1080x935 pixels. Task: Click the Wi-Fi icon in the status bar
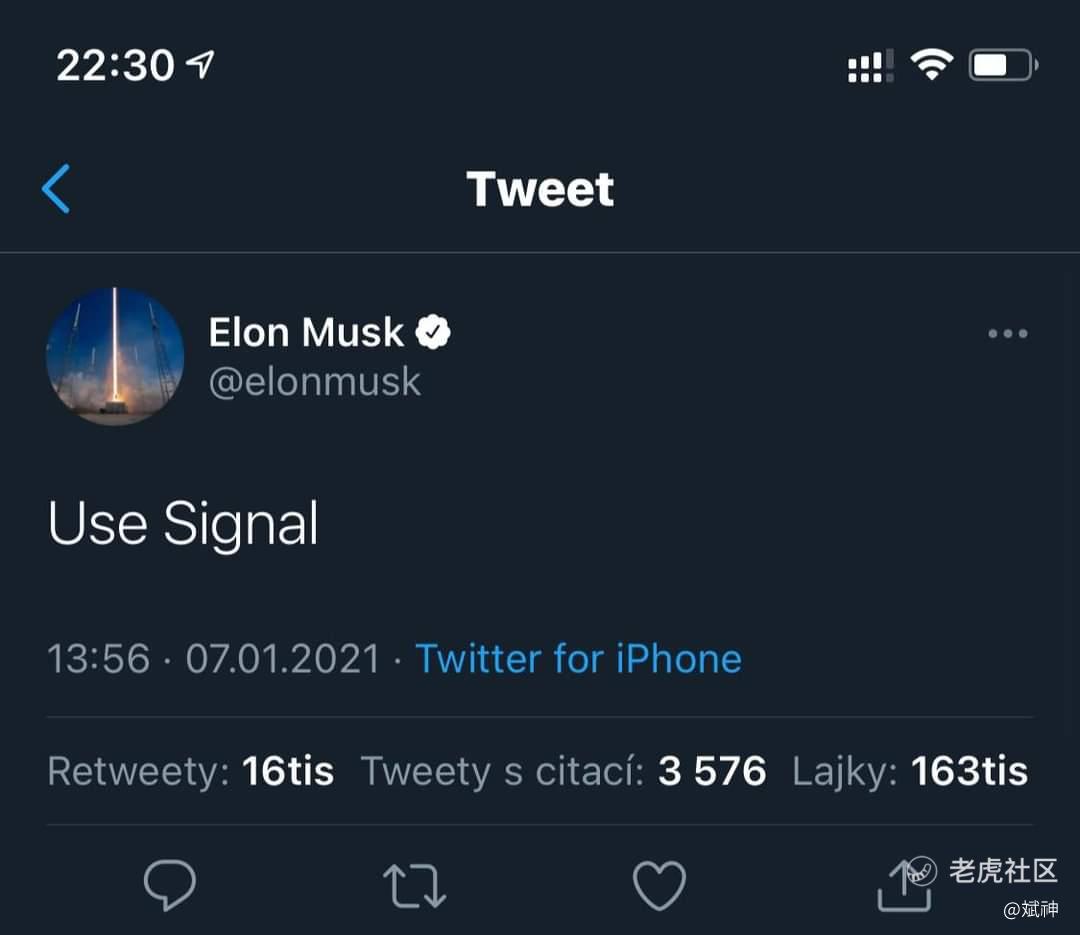coord(931,63)
